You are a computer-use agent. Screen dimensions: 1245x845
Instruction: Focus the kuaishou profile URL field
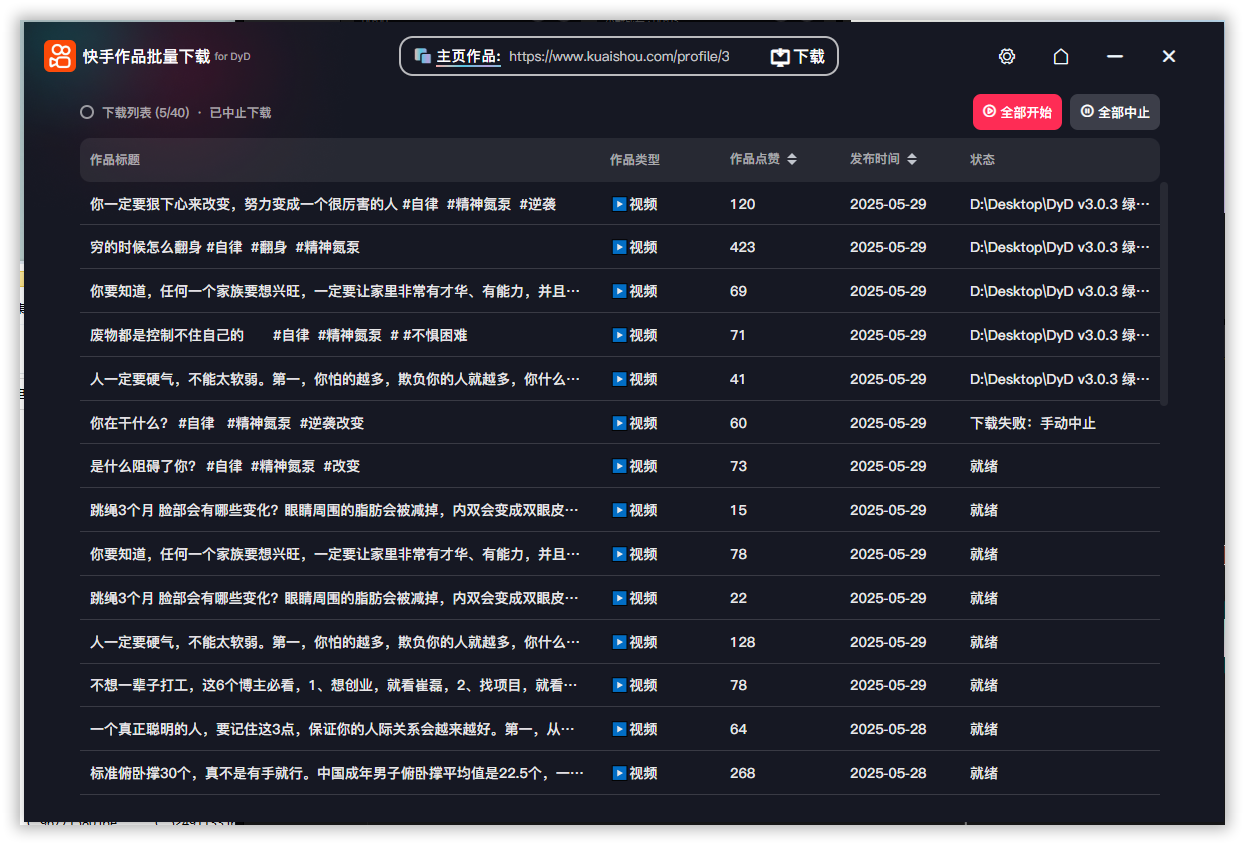pyautogui.click(x=620, y=57)
